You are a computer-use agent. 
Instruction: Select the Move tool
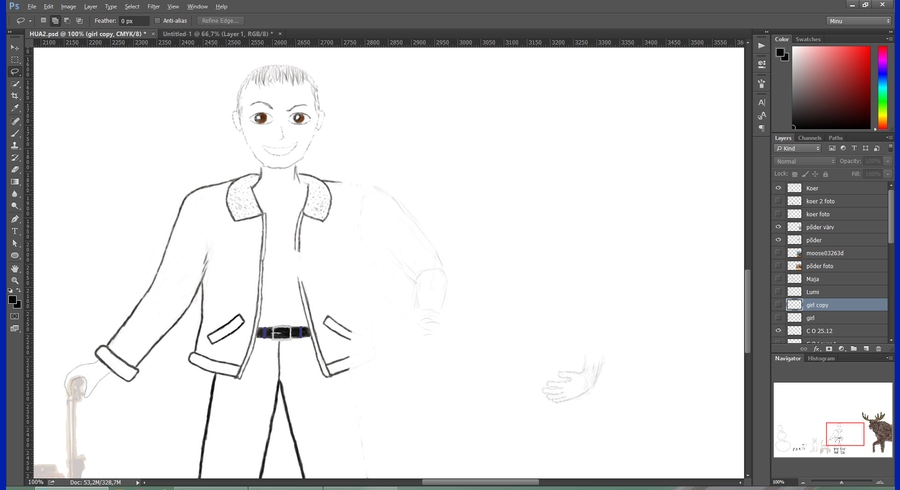coord(15,48)
